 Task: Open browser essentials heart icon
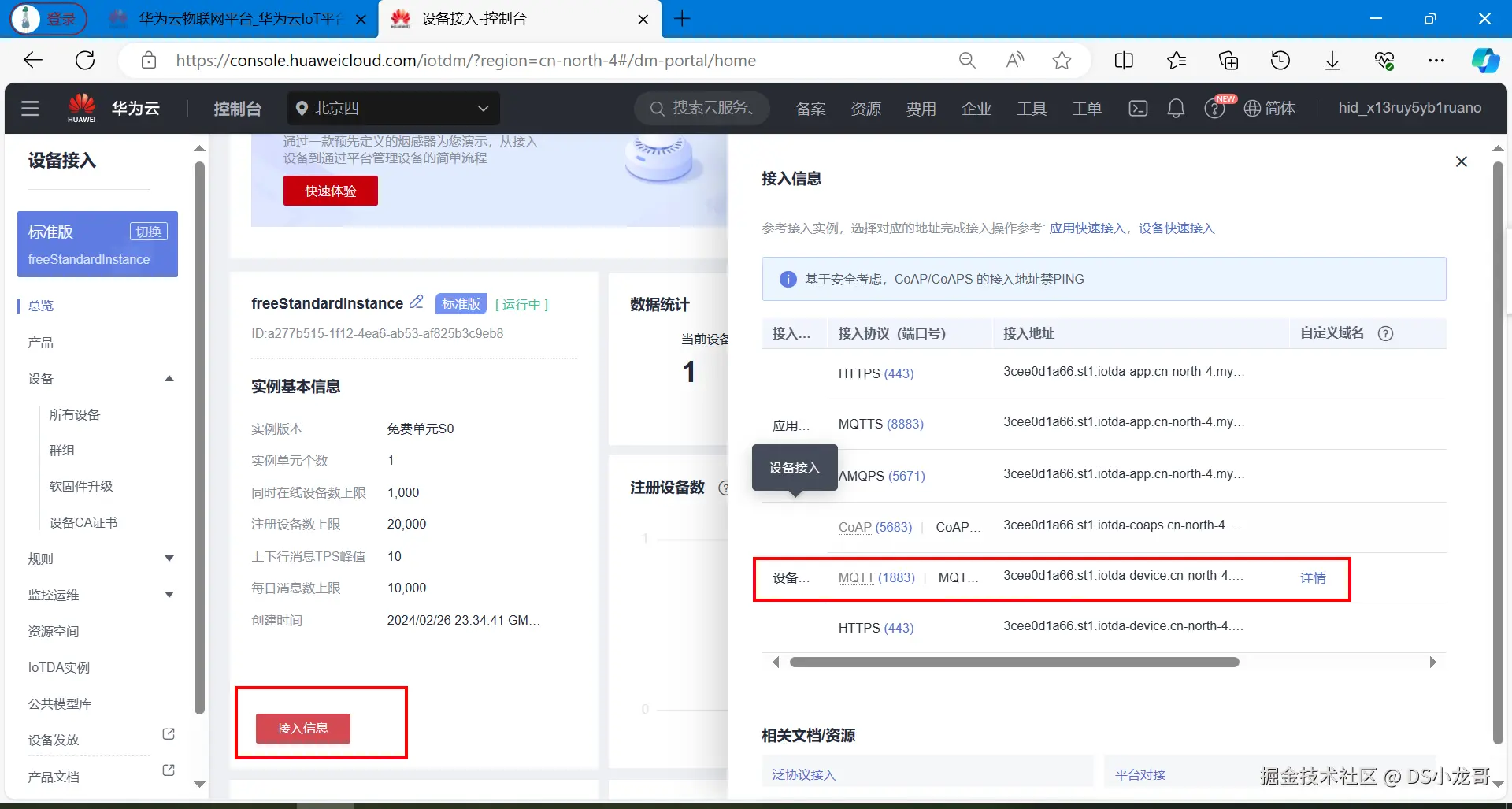click(1384, 60)
